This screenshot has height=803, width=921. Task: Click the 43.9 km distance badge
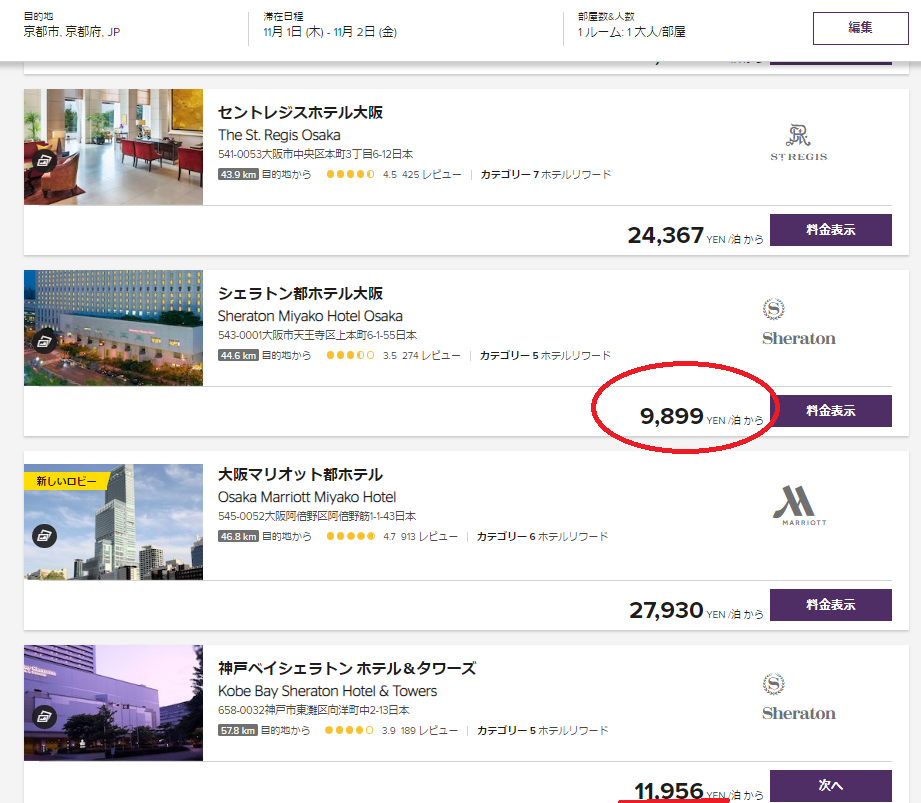[x=238, y=174]
